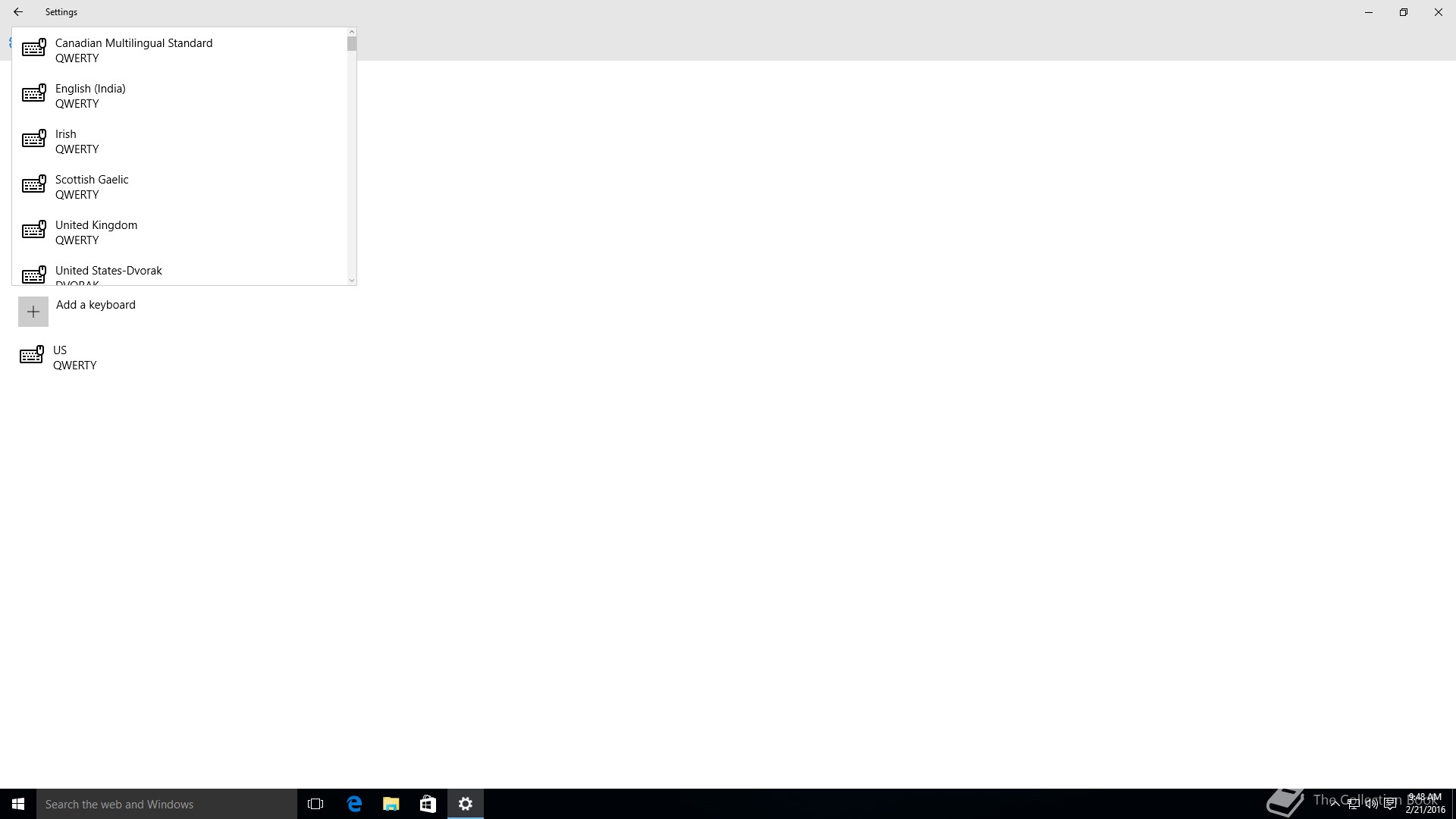
Task: Click the plus icon to add a keyboard
Action: [33, 312]
